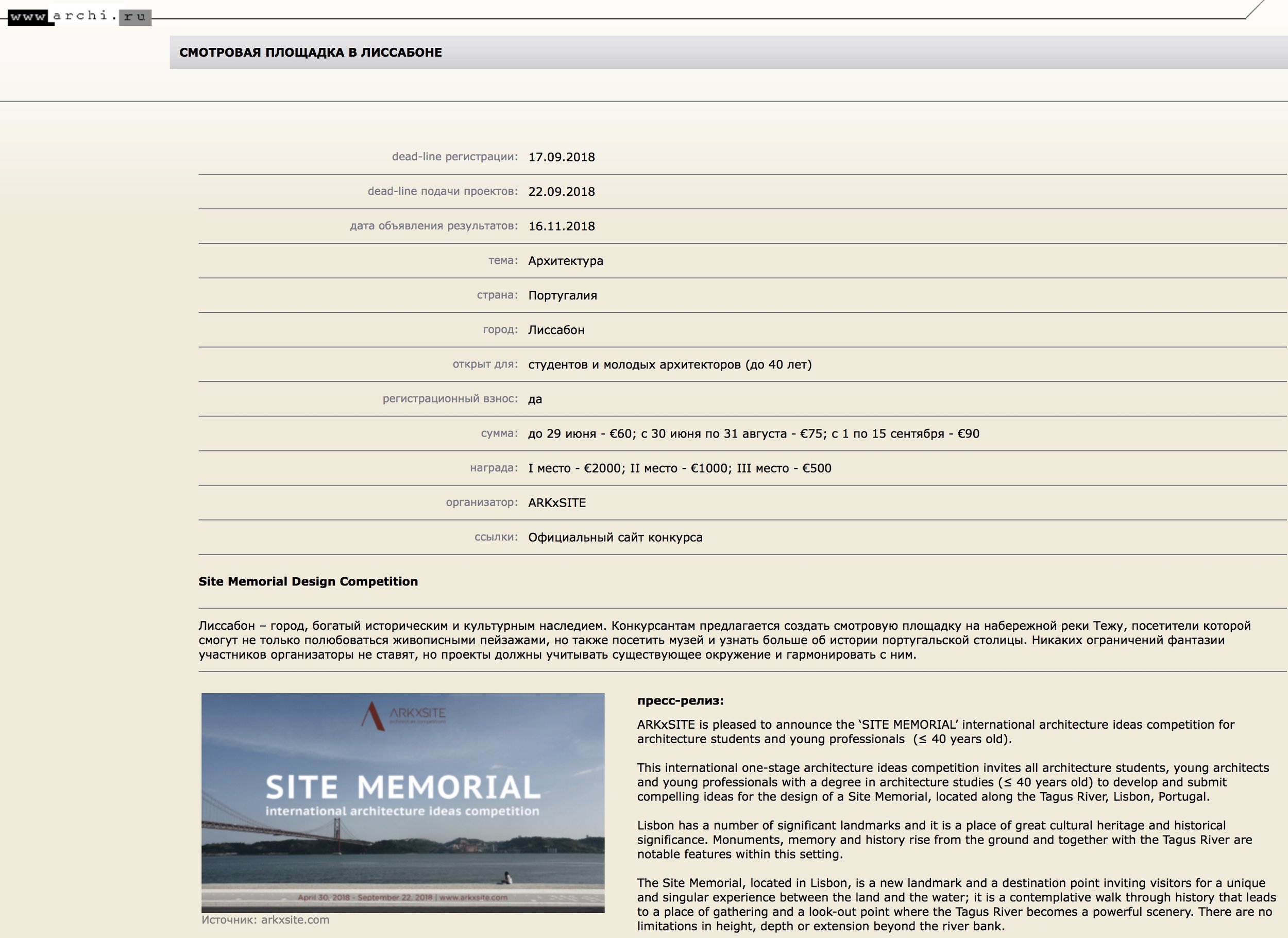Click the project submission deadline 22.09.2018
This screenshot has height=938, width=1288.
pos(561,192)
